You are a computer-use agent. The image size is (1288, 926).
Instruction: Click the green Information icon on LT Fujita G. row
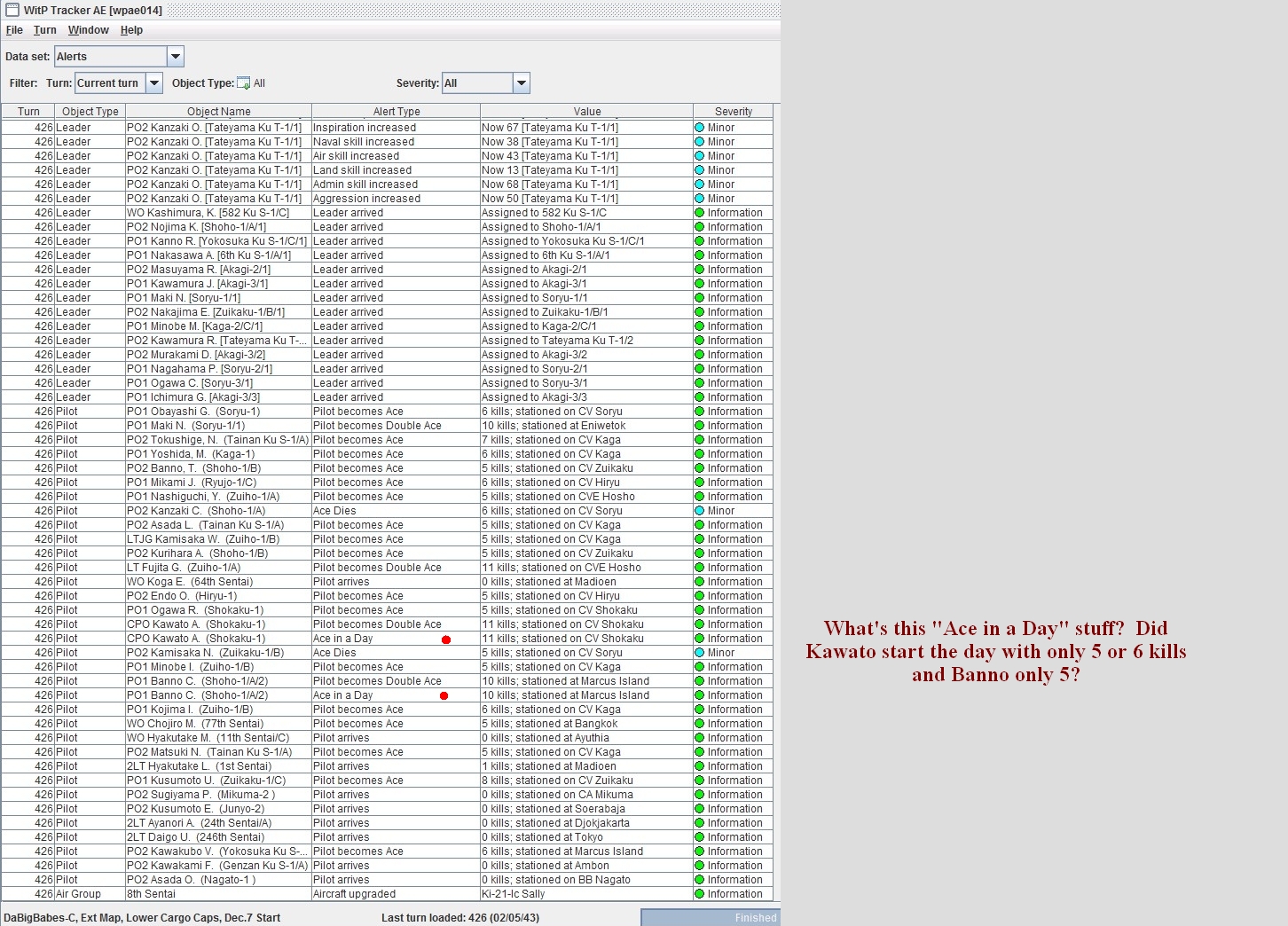[x=700, y=568]
